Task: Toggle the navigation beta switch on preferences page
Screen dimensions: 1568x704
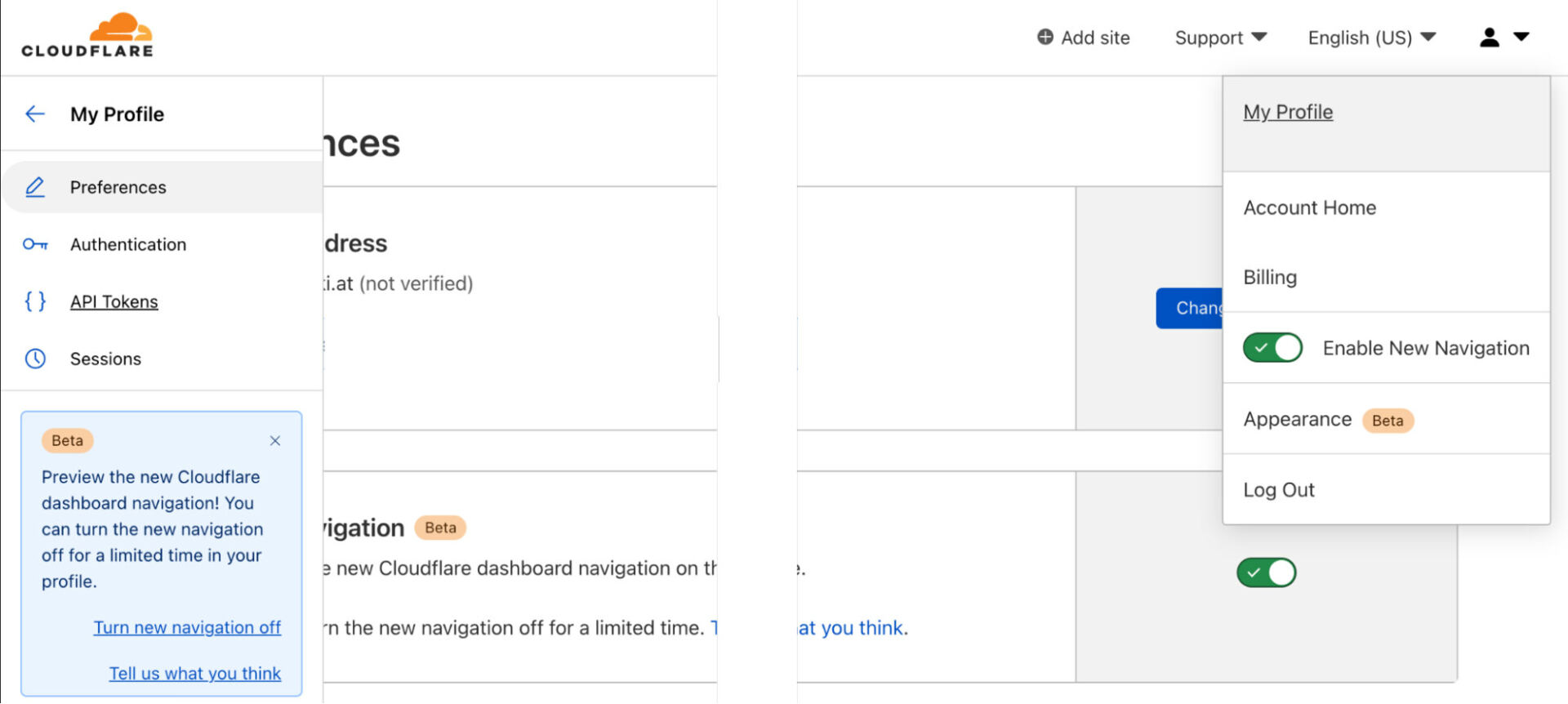Action: (x=1266, y=573)
